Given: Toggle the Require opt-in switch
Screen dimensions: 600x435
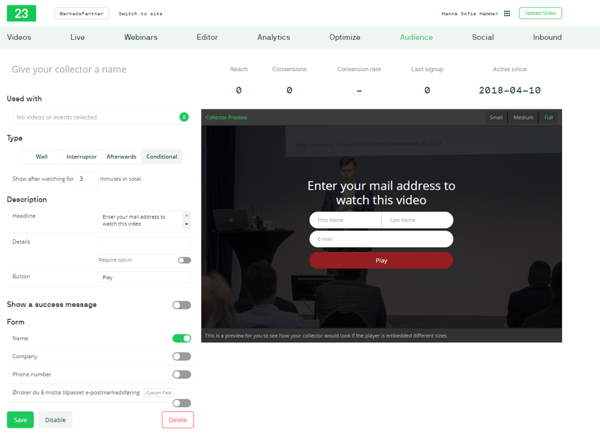Looking at the screenshot, I should tap(184, 260).
